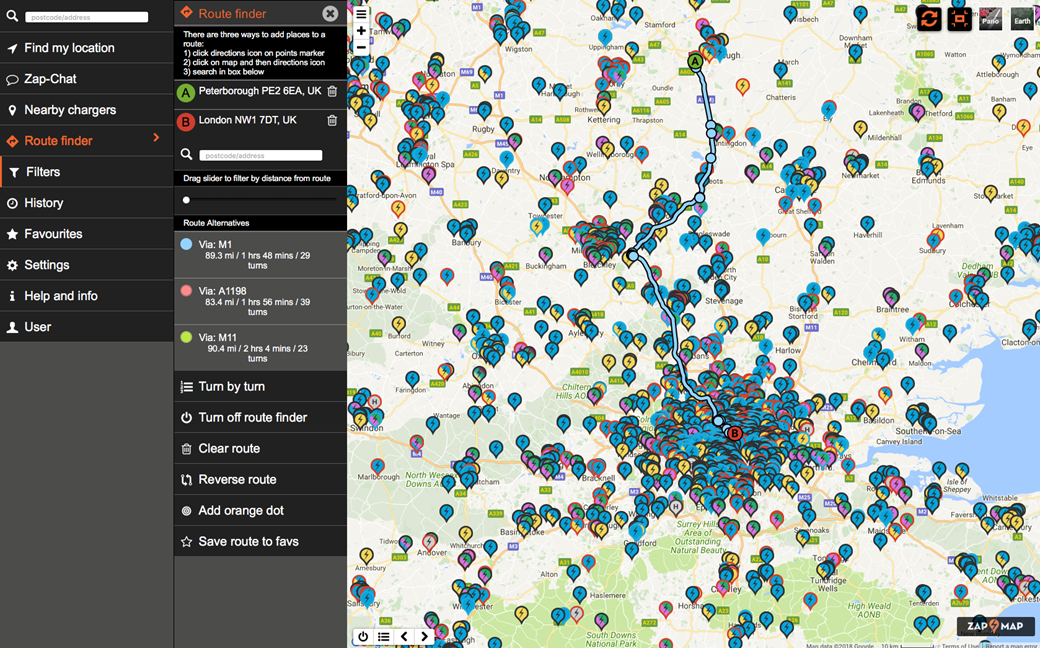Click Clear route button

(x=260, y=448)
